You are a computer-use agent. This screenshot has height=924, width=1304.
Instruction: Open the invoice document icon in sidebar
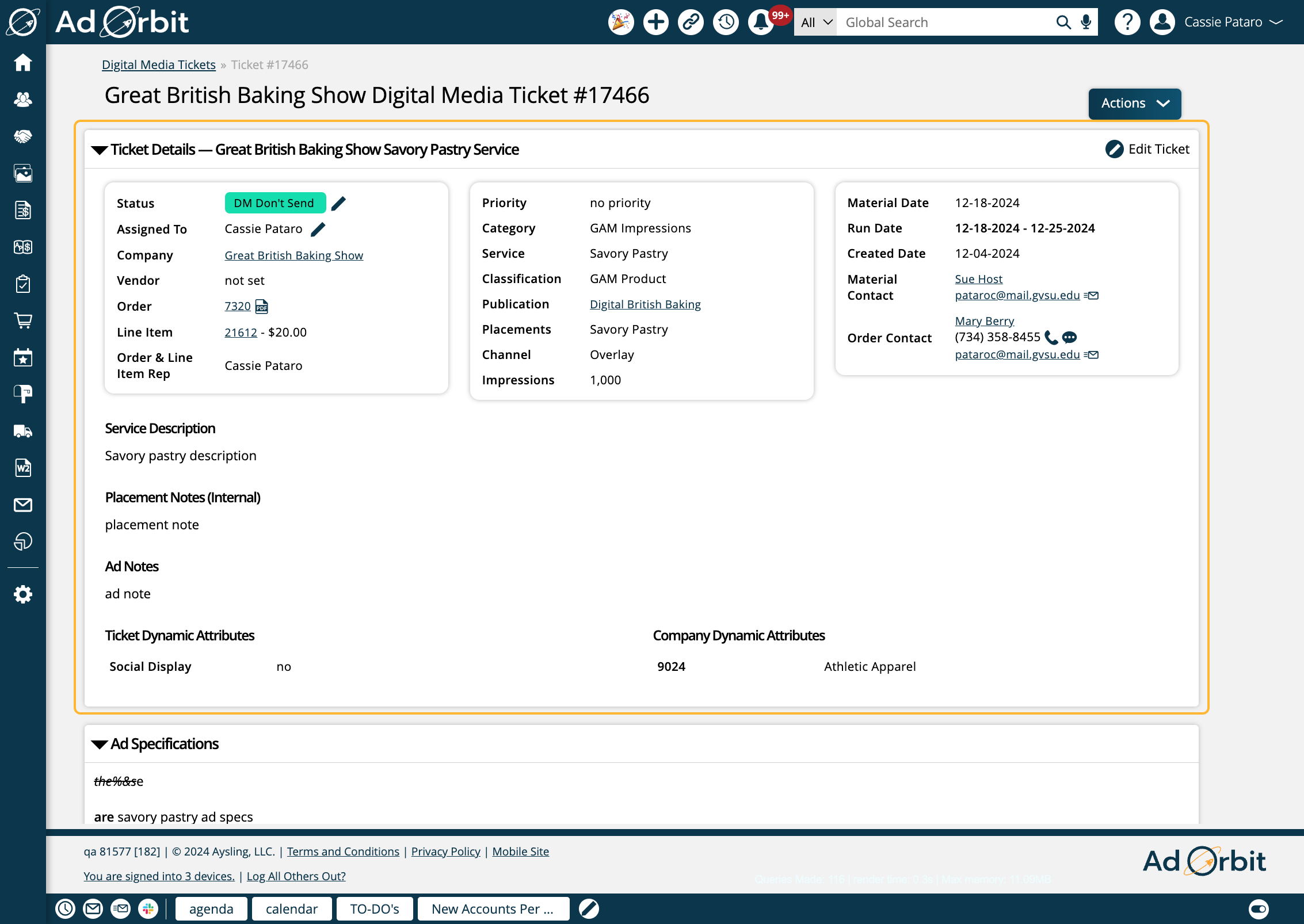(x=23, y=210)
